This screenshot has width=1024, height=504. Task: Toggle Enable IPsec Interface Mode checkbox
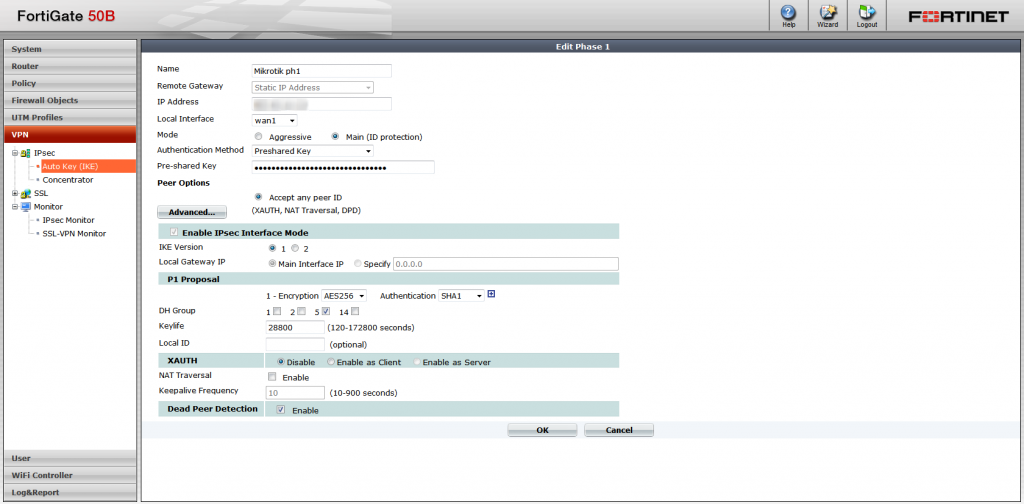pyautogui.click(x=174, y=232)
